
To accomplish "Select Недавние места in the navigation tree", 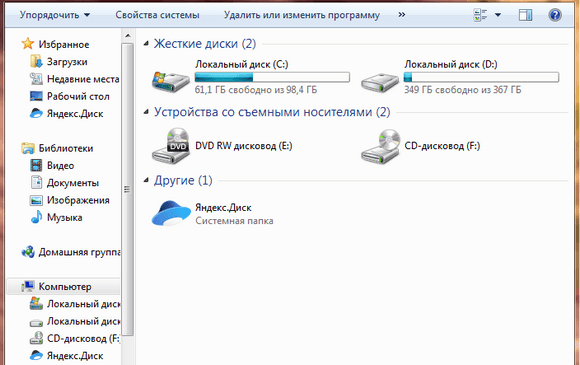I will (x=83, y=79).
